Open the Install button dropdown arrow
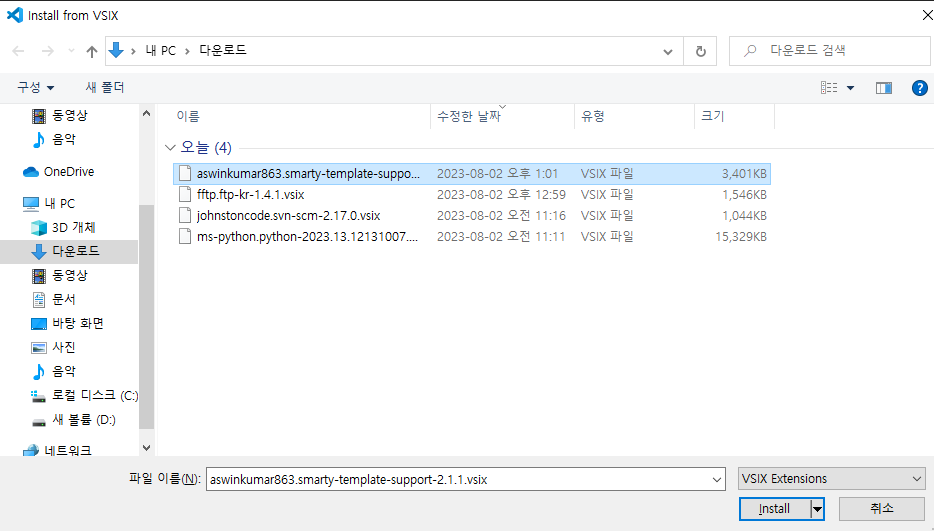 click(817, 509)
